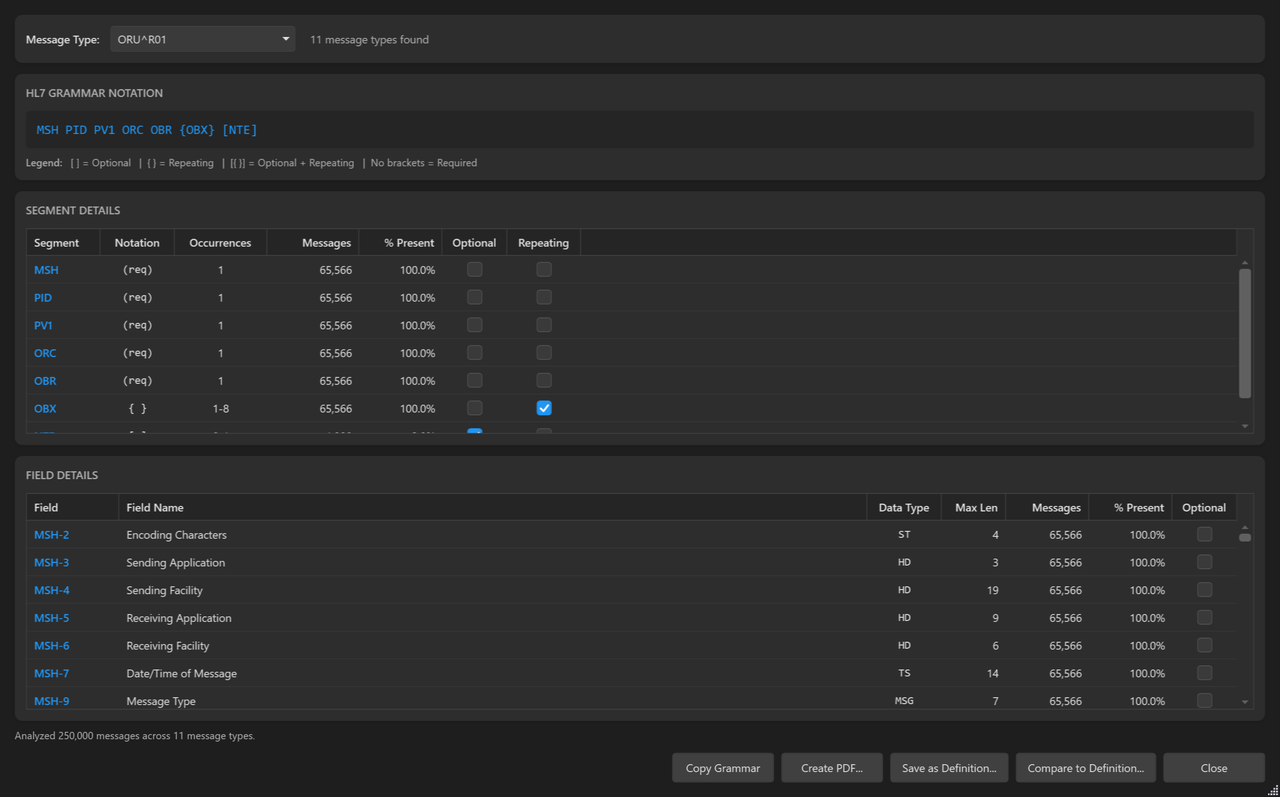Enable Optional for MSH-7 Date/Time of Message
1280x797 pixels.
[1204, 673]
